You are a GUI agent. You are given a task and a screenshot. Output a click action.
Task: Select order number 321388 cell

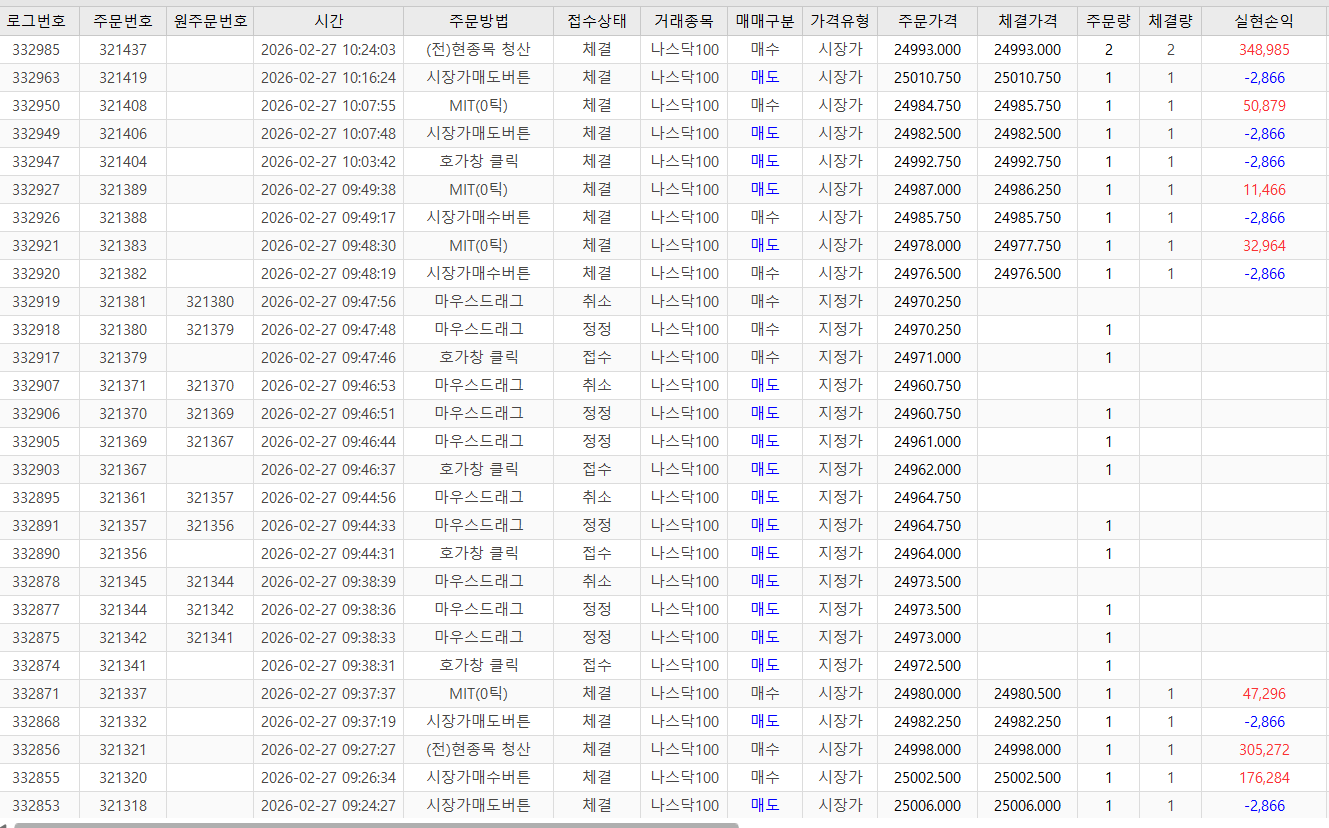coord(123,217)
